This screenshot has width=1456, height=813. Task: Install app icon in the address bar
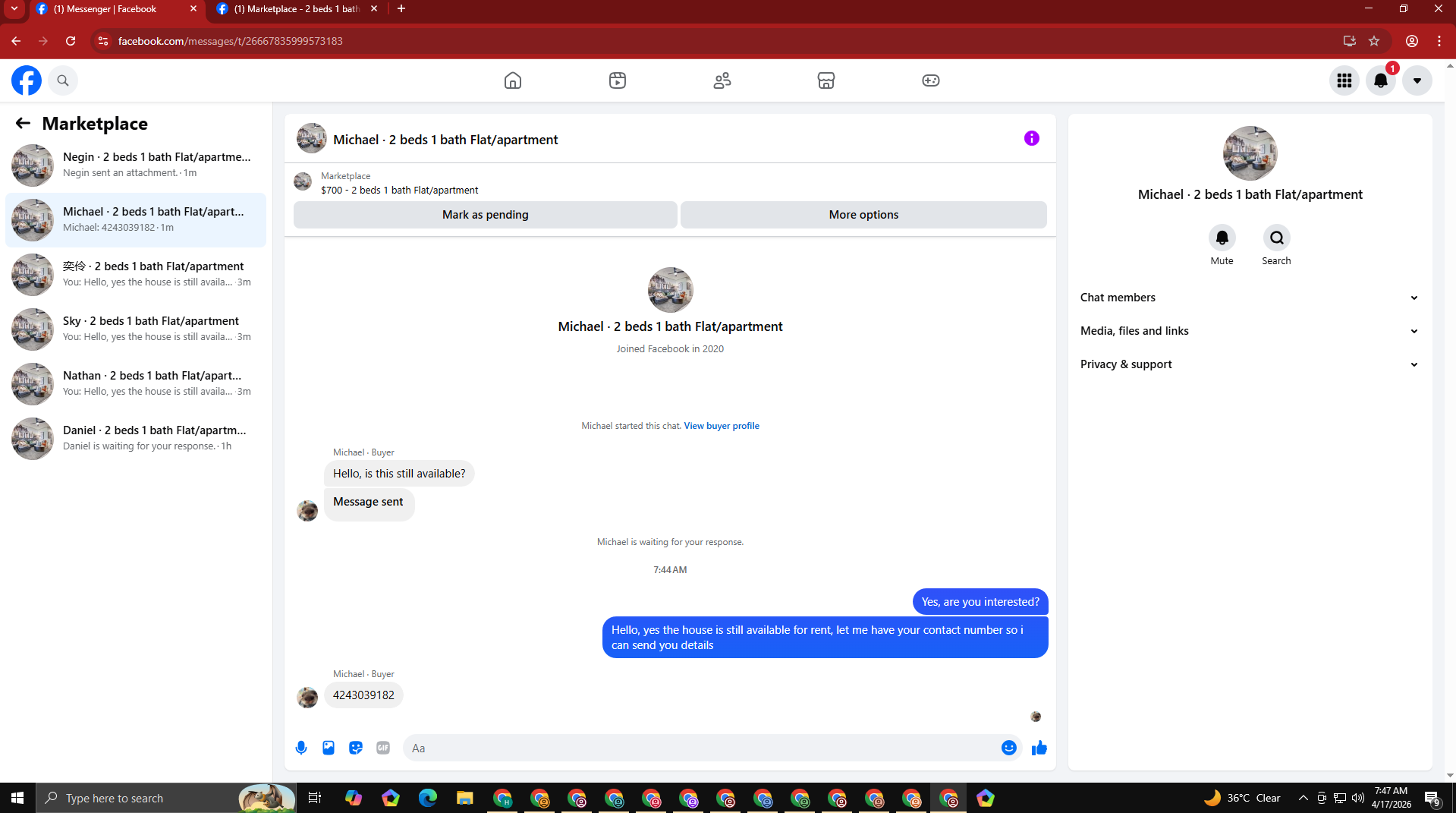1350,41
